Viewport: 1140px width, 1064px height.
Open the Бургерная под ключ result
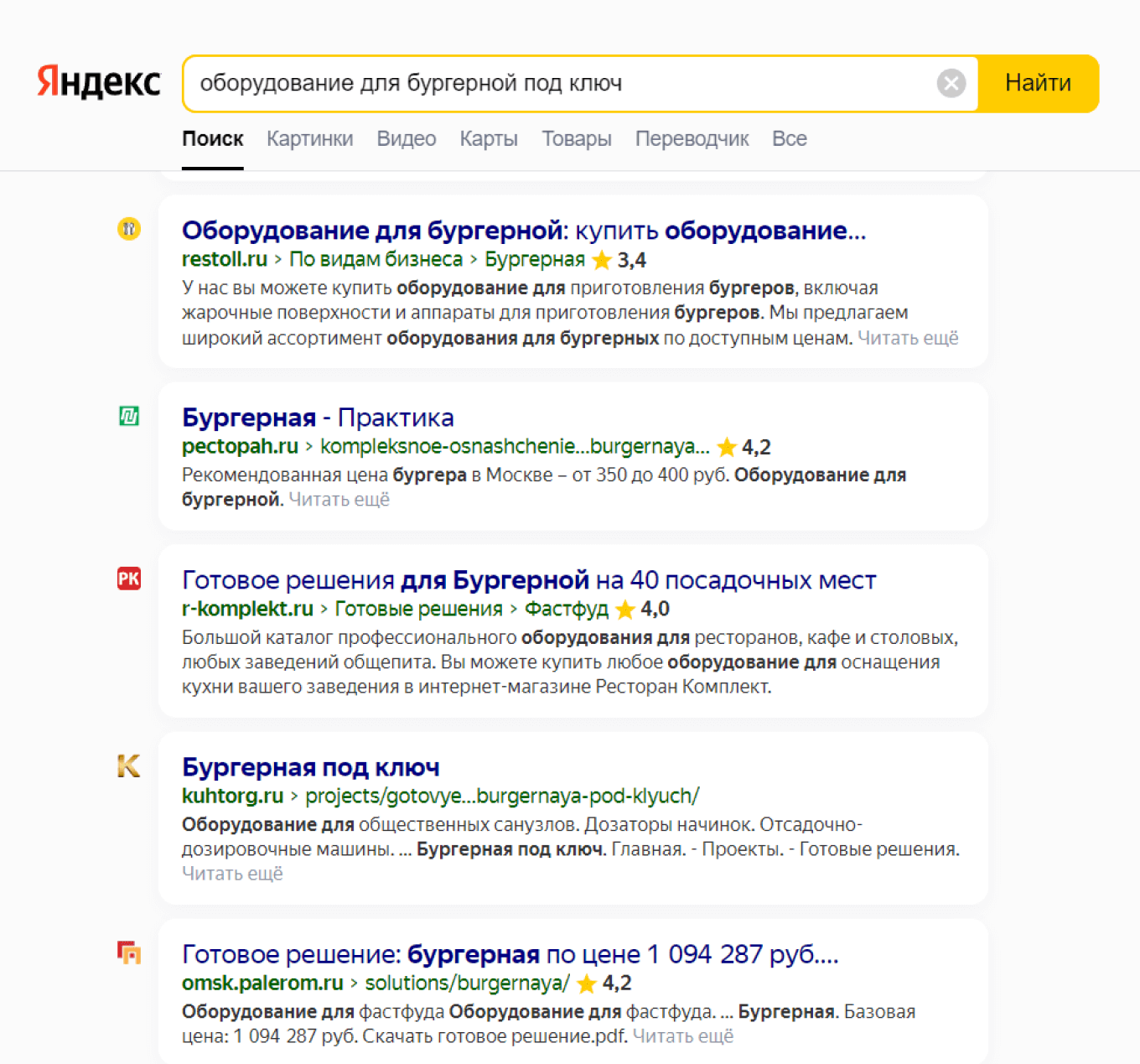coord(311,766)
